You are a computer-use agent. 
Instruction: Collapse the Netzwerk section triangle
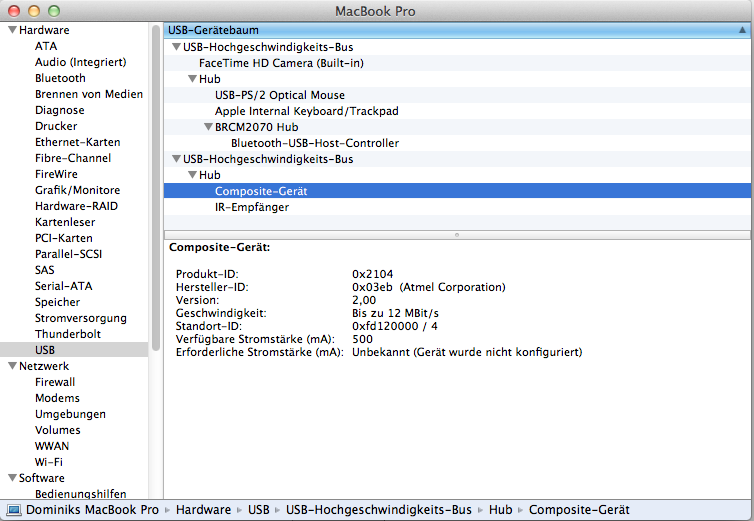pos(13,366)
